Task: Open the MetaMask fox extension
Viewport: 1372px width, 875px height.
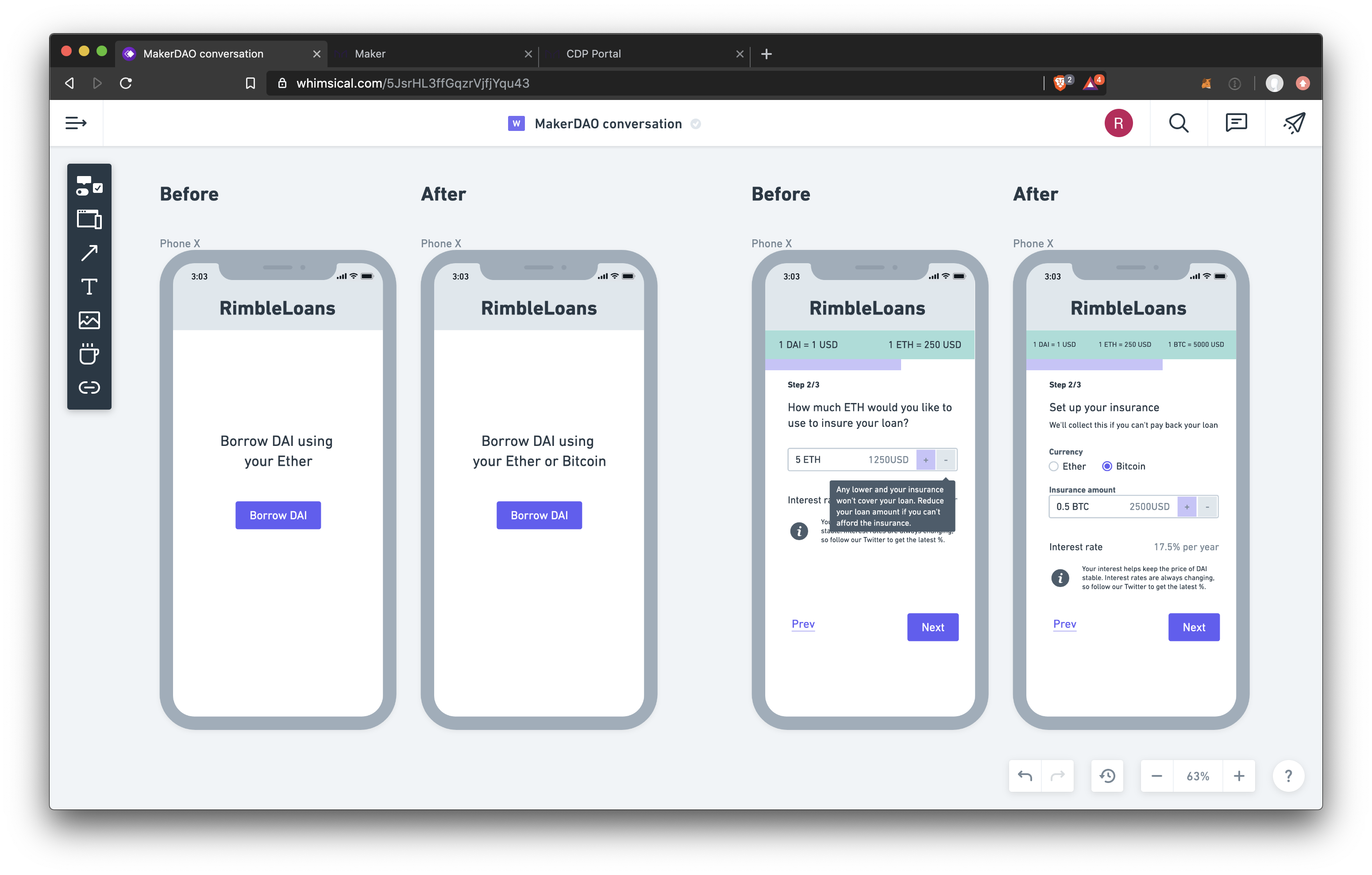Action: click(1206, 84)
